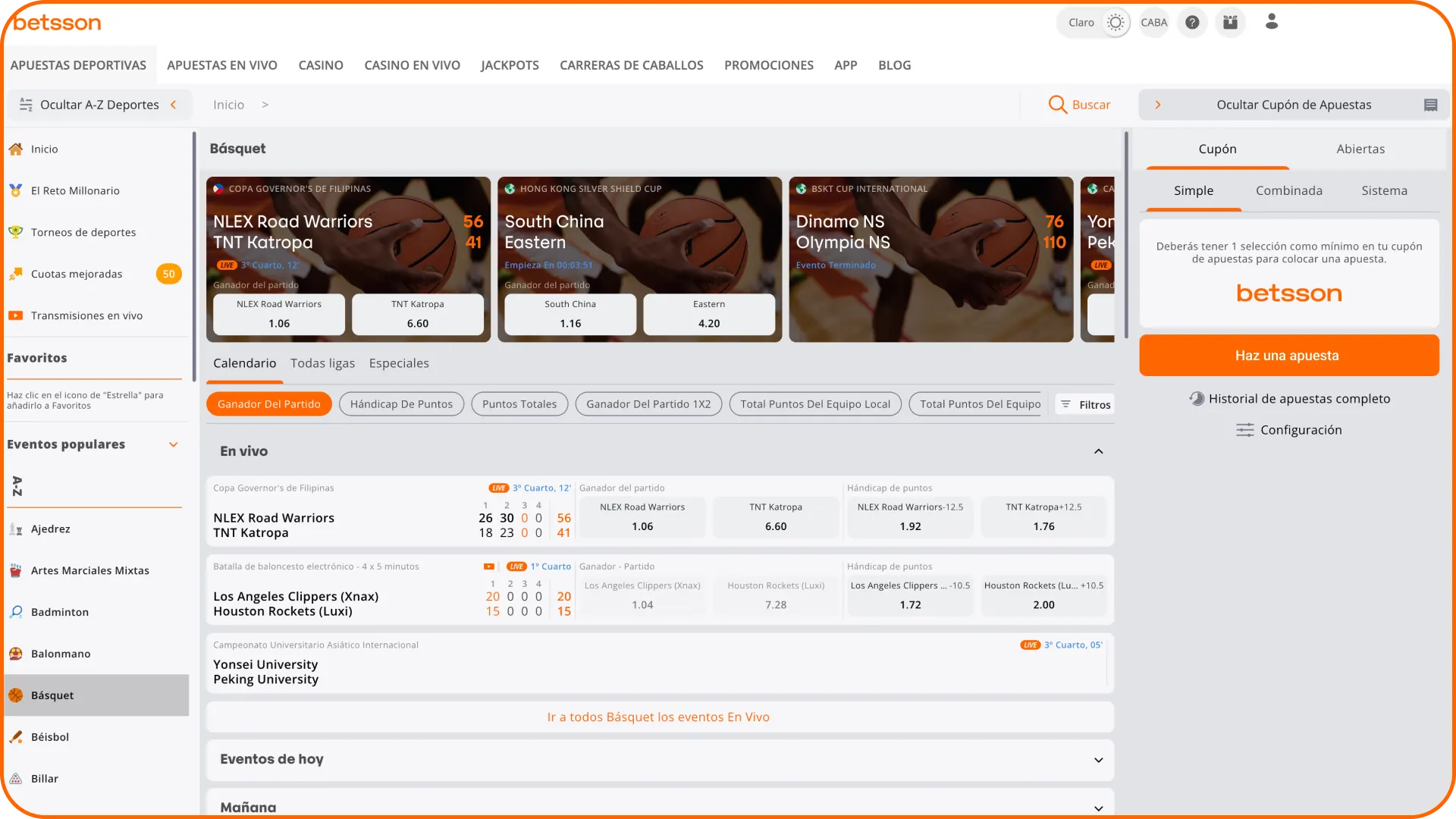
Task: Open Dinamo NS vs Olympia NS card
Action: pos(930,259)
